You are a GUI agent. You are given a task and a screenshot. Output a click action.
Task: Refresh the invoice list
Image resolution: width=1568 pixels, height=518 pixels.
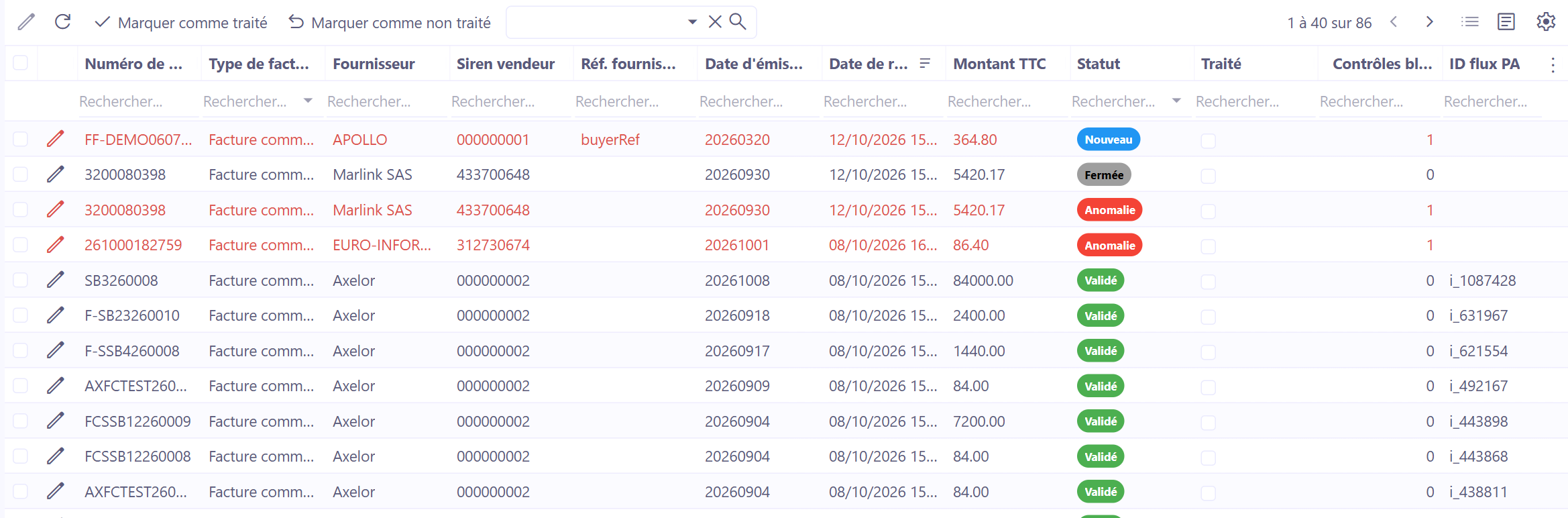click(x=63, y=22)
